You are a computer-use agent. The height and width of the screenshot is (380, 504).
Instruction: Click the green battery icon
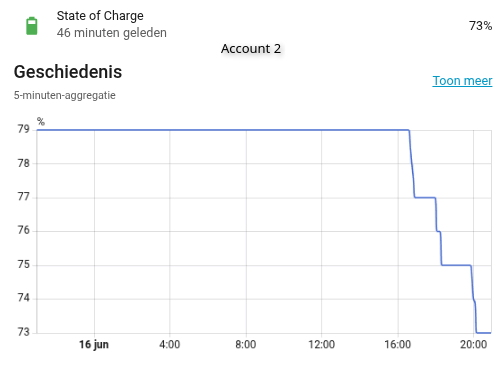tap(32, 26)
